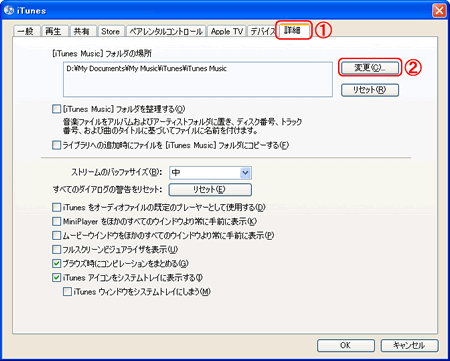Close the iTunes dialog with the X button

439,10
